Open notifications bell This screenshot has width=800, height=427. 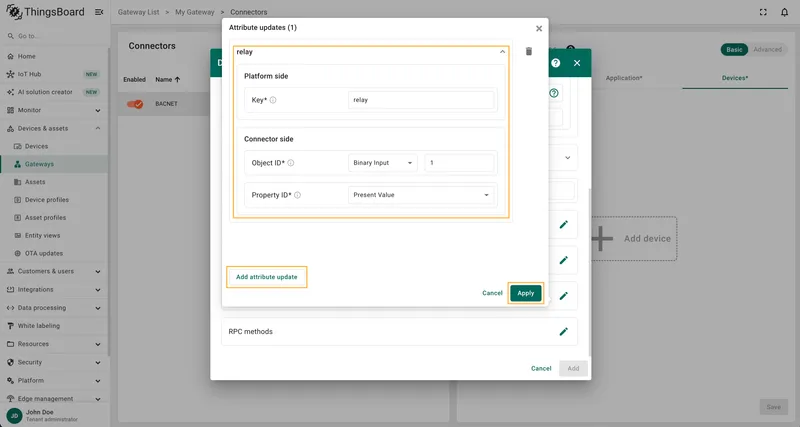tap(784, 12)
